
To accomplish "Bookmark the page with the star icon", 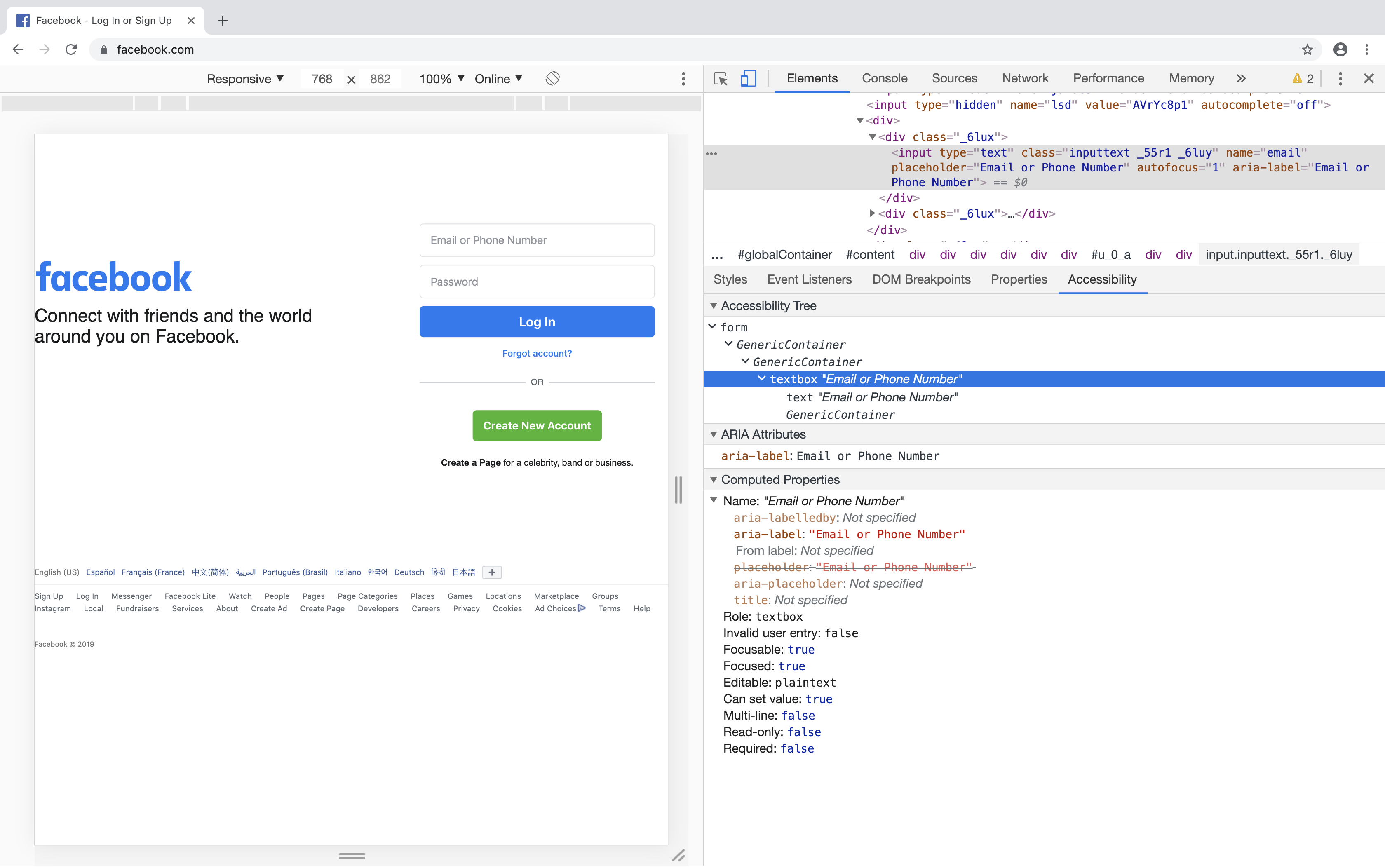I will (x=1307, y=49).
